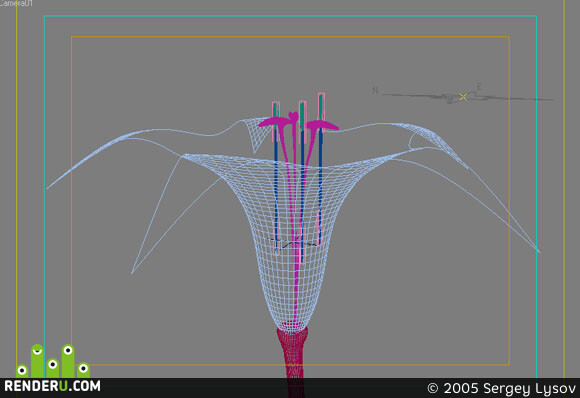Click the green monsters logo
580x398 pixels.
[x=53, y=361]
